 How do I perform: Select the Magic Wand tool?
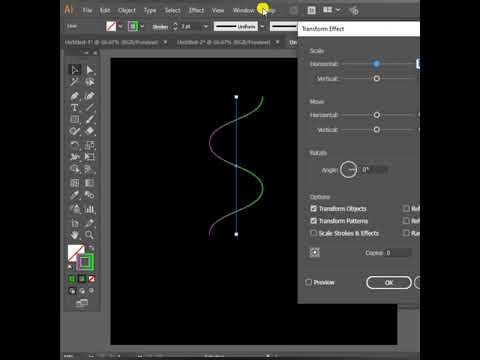coord(75,82)
